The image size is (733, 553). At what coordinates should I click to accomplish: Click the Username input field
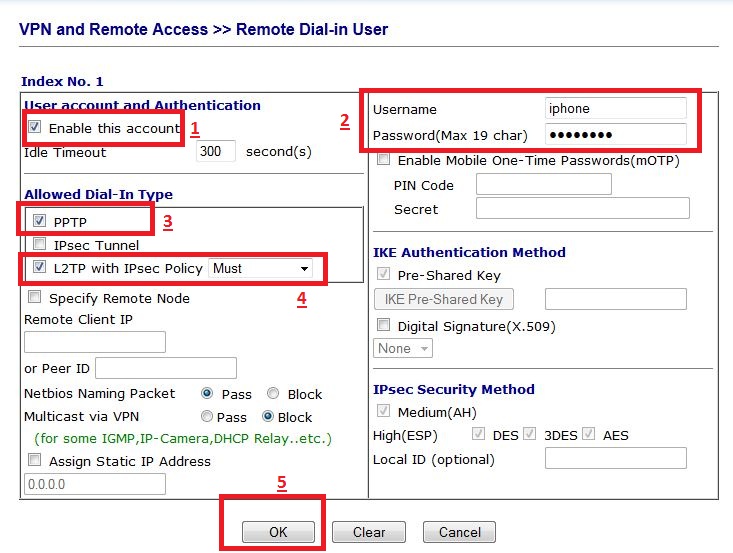pyautogui.click(x=616, y=108)
